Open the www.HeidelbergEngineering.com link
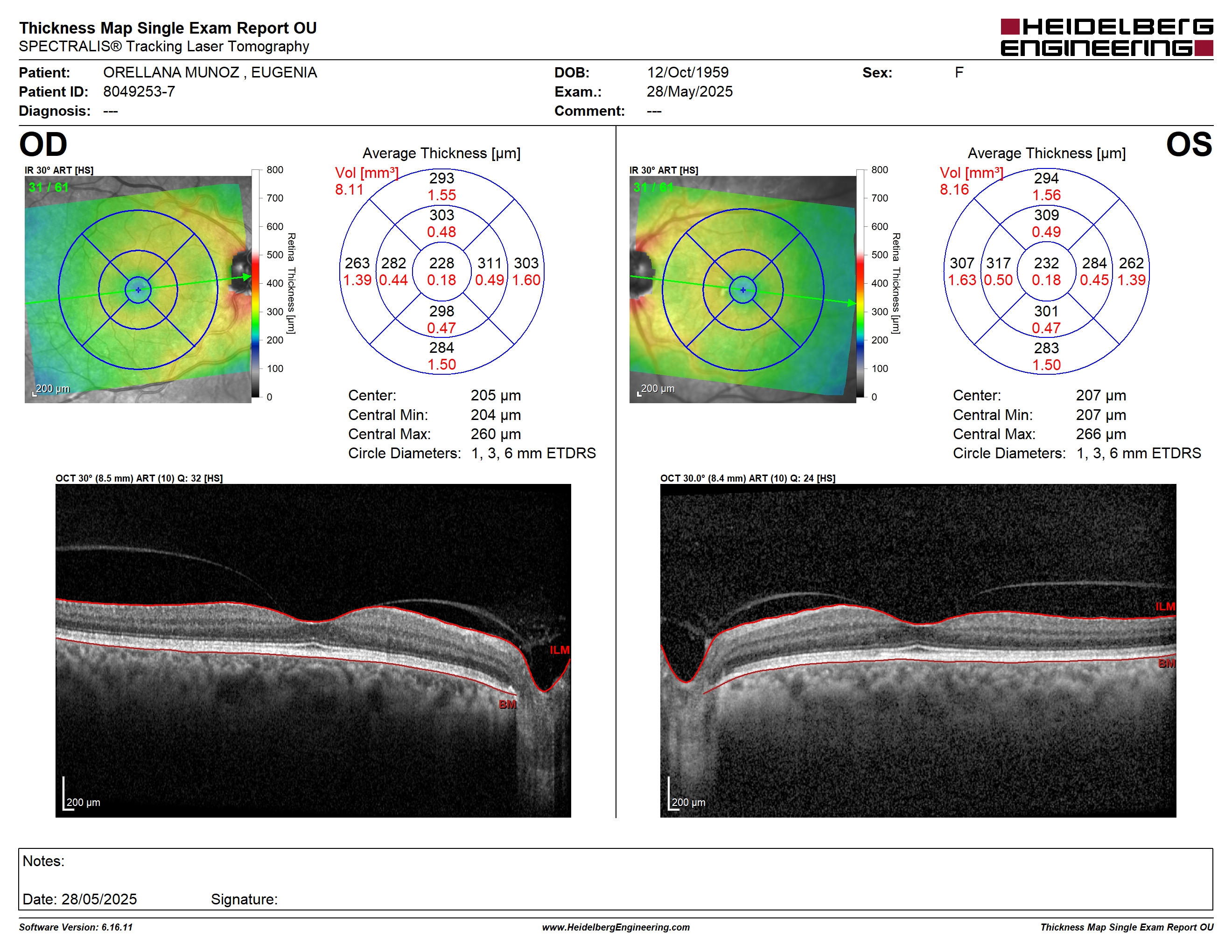Viewport: 1232px width, 952px height. point(616,927)
